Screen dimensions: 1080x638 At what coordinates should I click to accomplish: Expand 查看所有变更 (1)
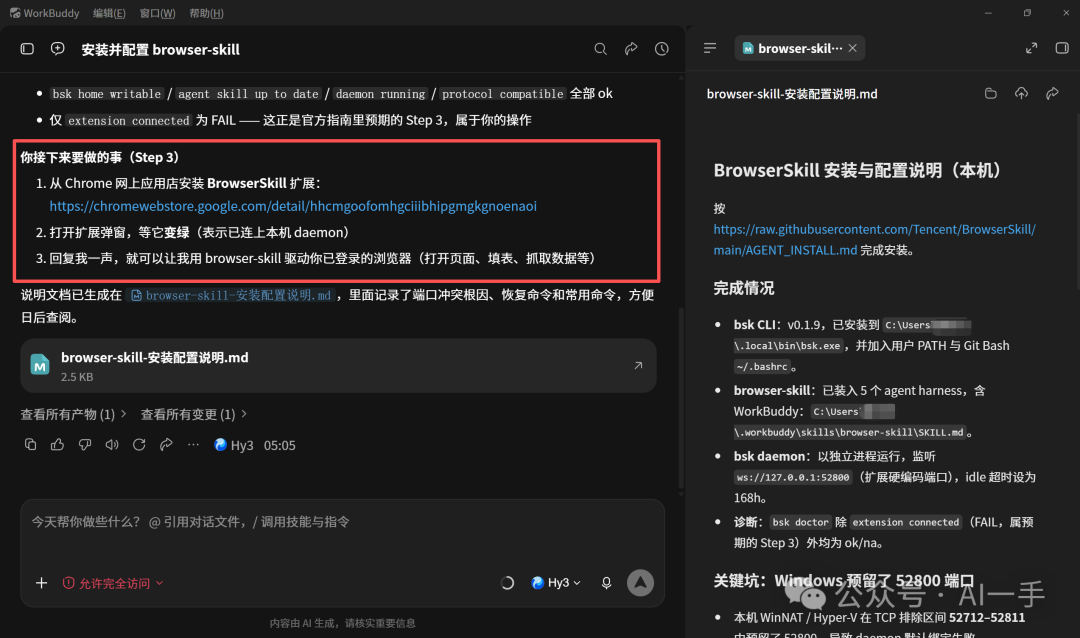(194, 414)
